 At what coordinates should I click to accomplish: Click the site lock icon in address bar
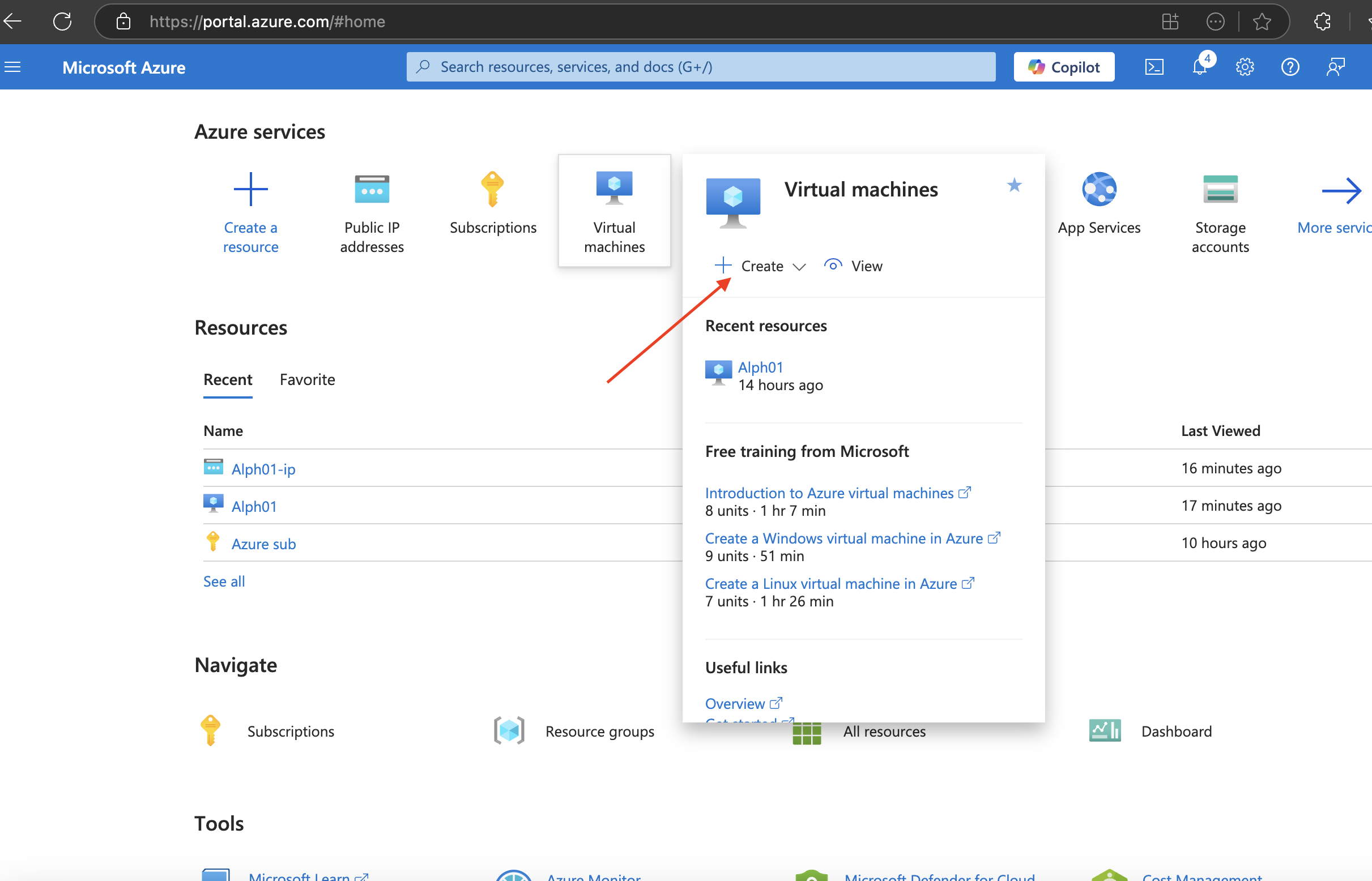[123, 22]
